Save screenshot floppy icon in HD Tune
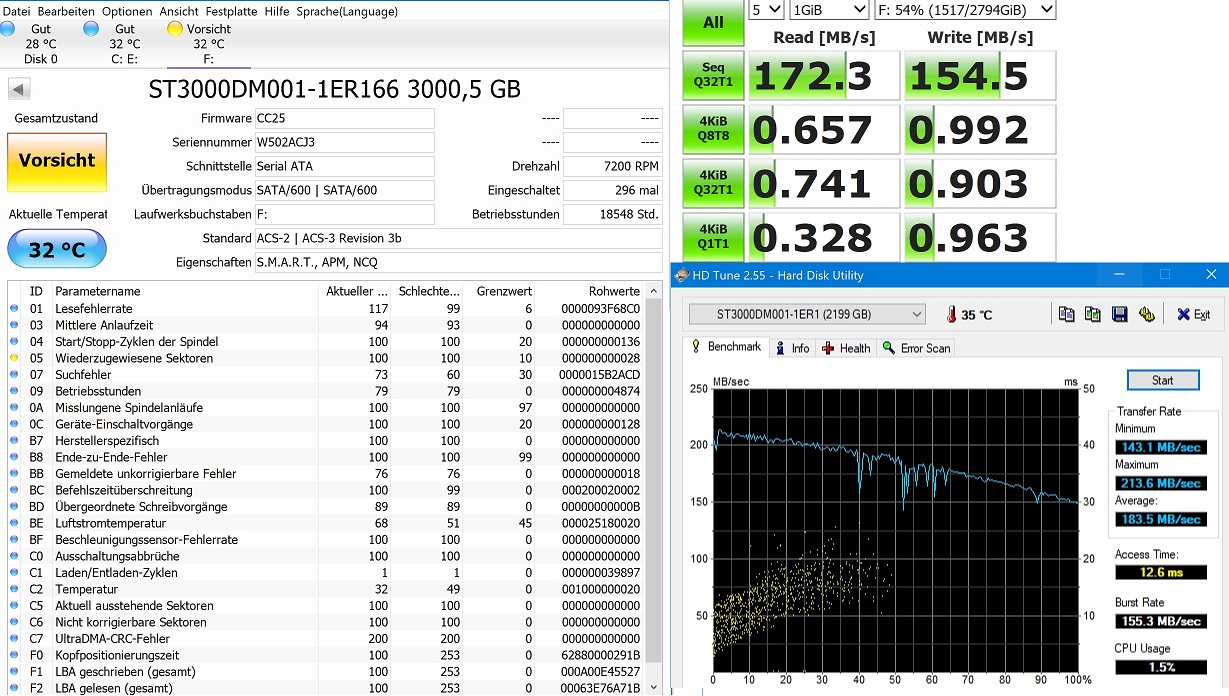 [x=1120, y=314]
